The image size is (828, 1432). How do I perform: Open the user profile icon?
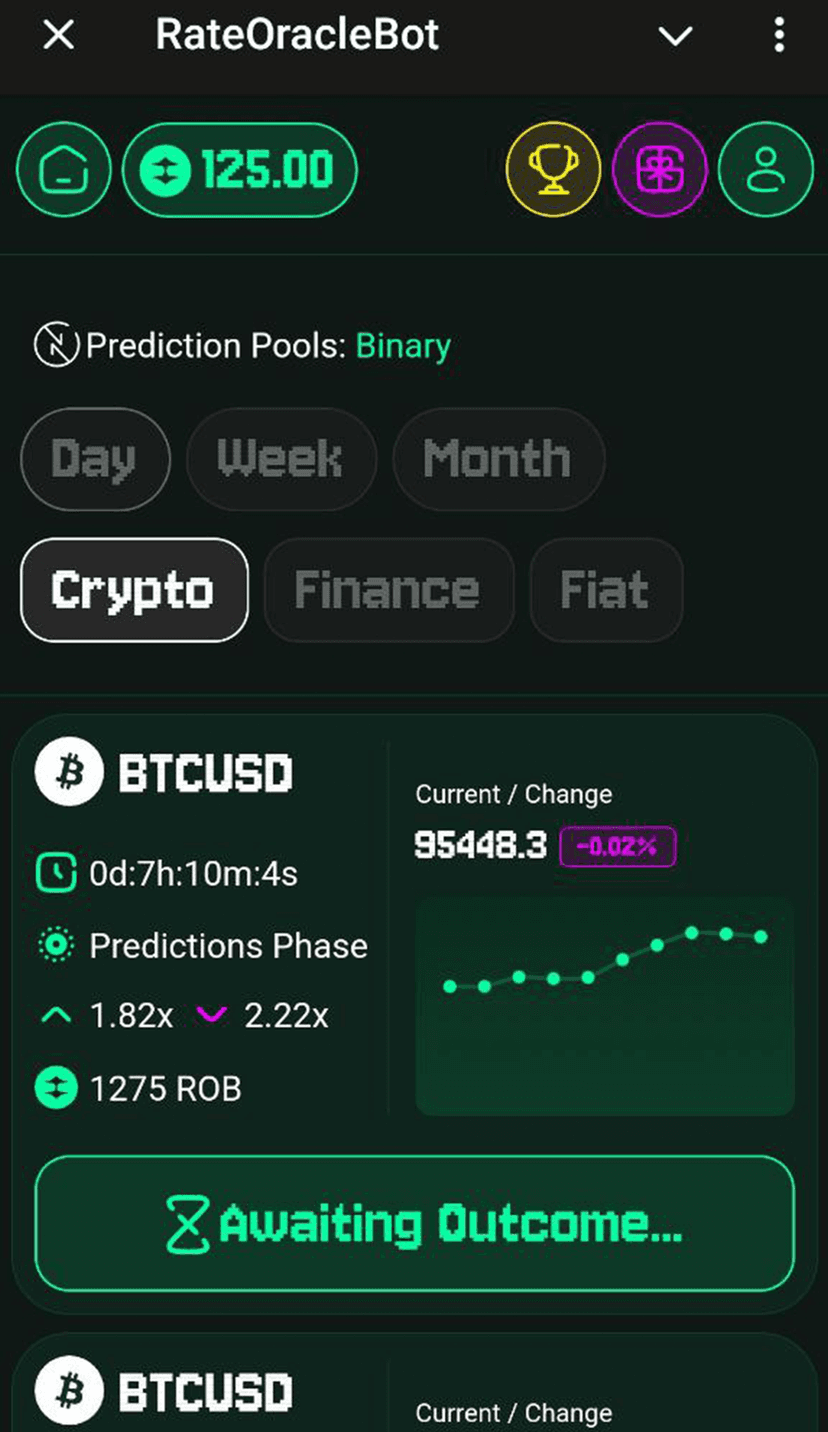click(x=766, y=171)
